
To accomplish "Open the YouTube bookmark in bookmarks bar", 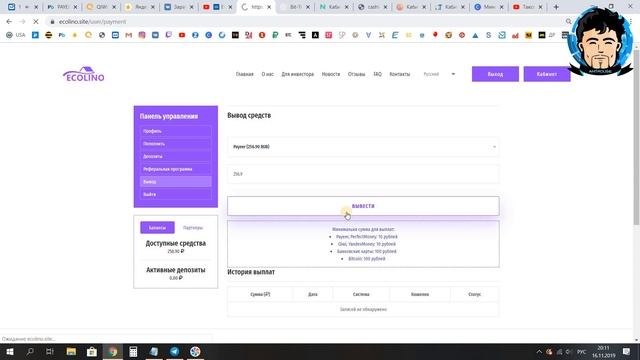I will (182, 35).
